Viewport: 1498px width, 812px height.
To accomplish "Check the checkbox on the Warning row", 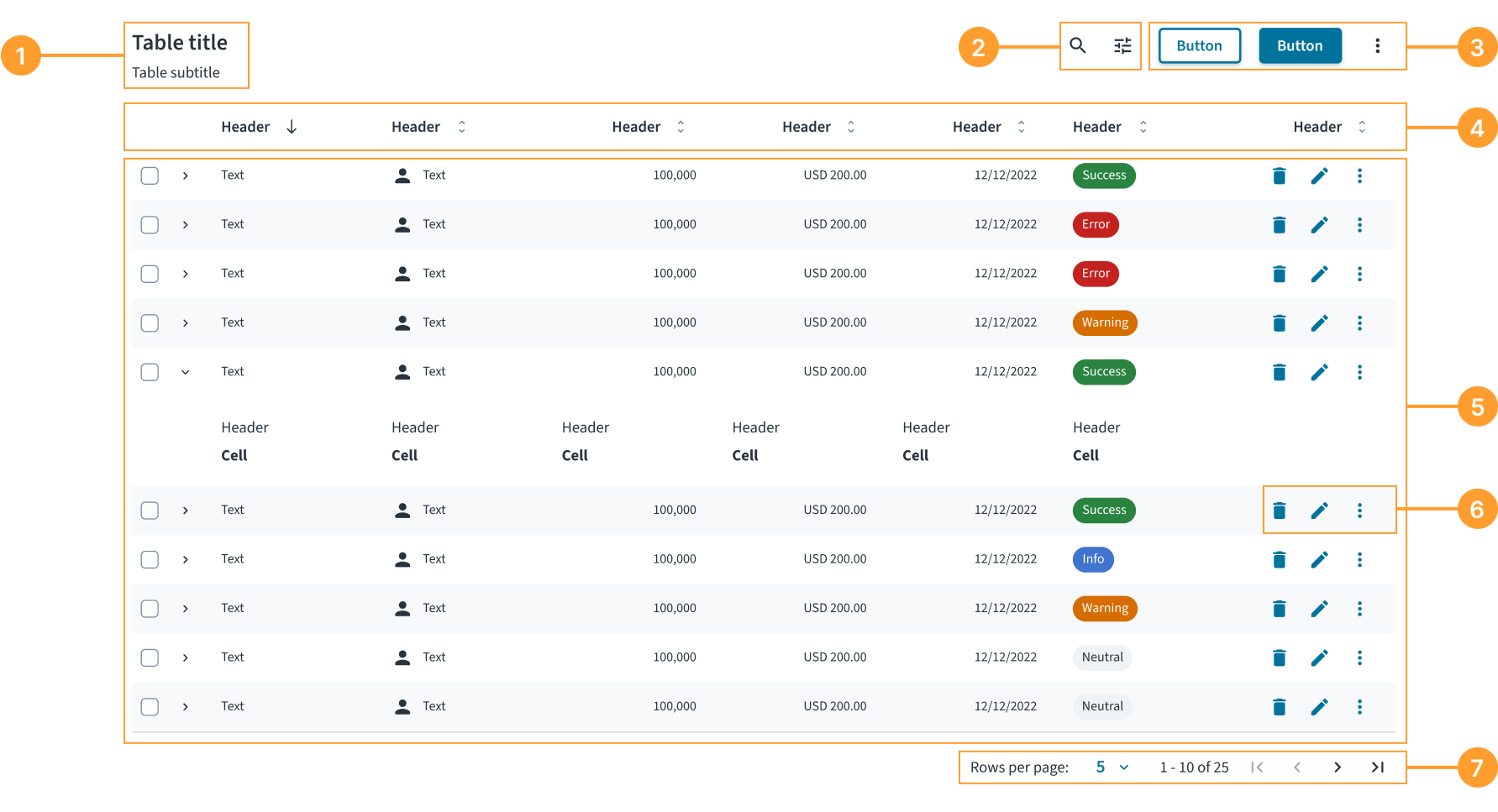I will point(150,322).
